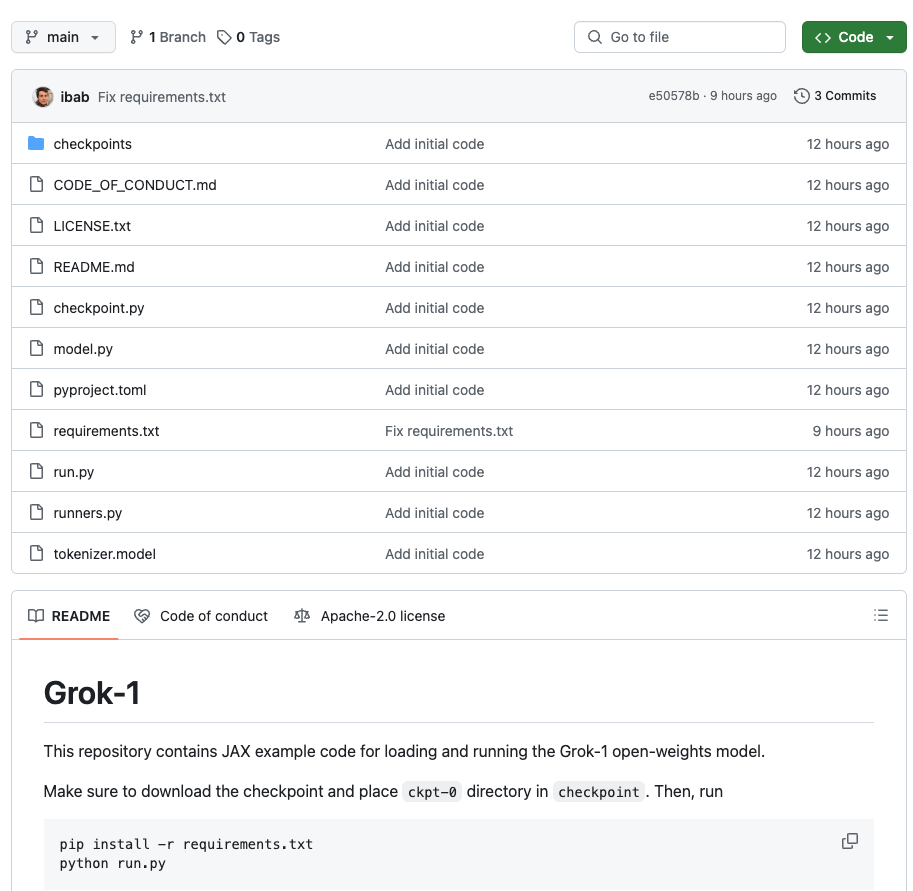The image size is (913, 891).
Task: Click the tag icon beside 0 Tags
Action: coord(224,37)
